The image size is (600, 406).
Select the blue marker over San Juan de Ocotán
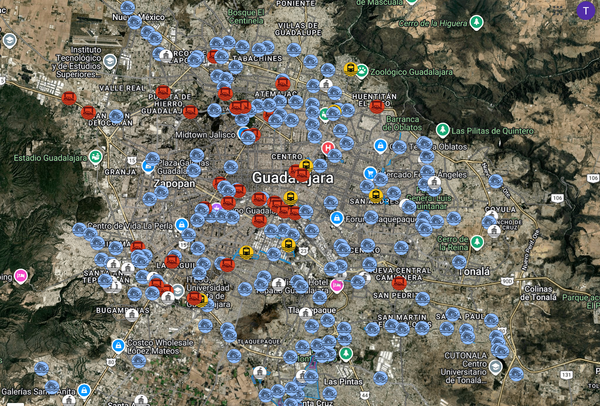point(116,116)
